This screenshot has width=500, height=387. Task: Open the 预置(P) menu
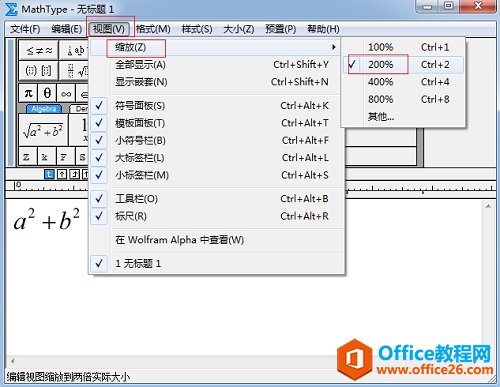pyautogui.click(x=281, y=29)
